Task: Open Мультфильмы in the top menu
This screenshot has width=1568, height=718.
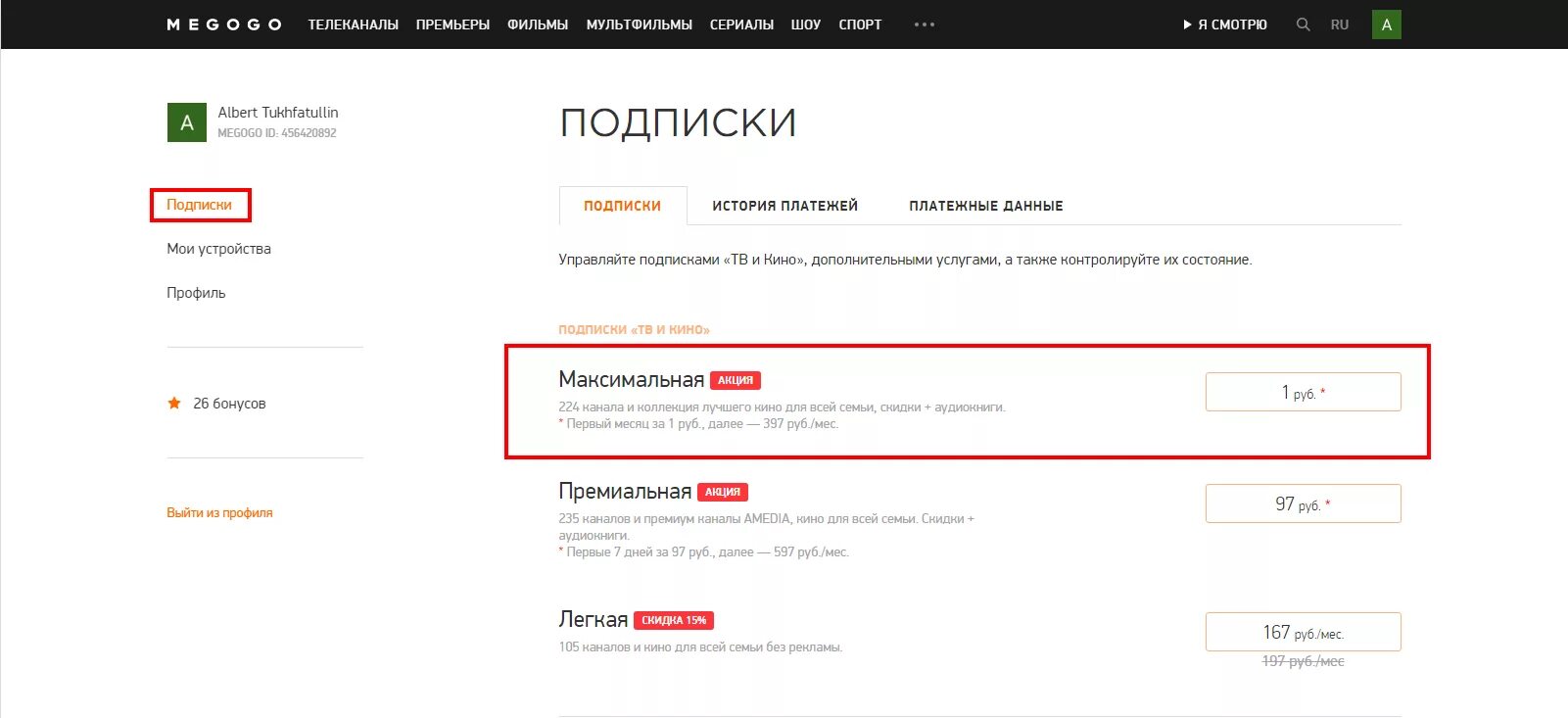Action: point(640,24)
